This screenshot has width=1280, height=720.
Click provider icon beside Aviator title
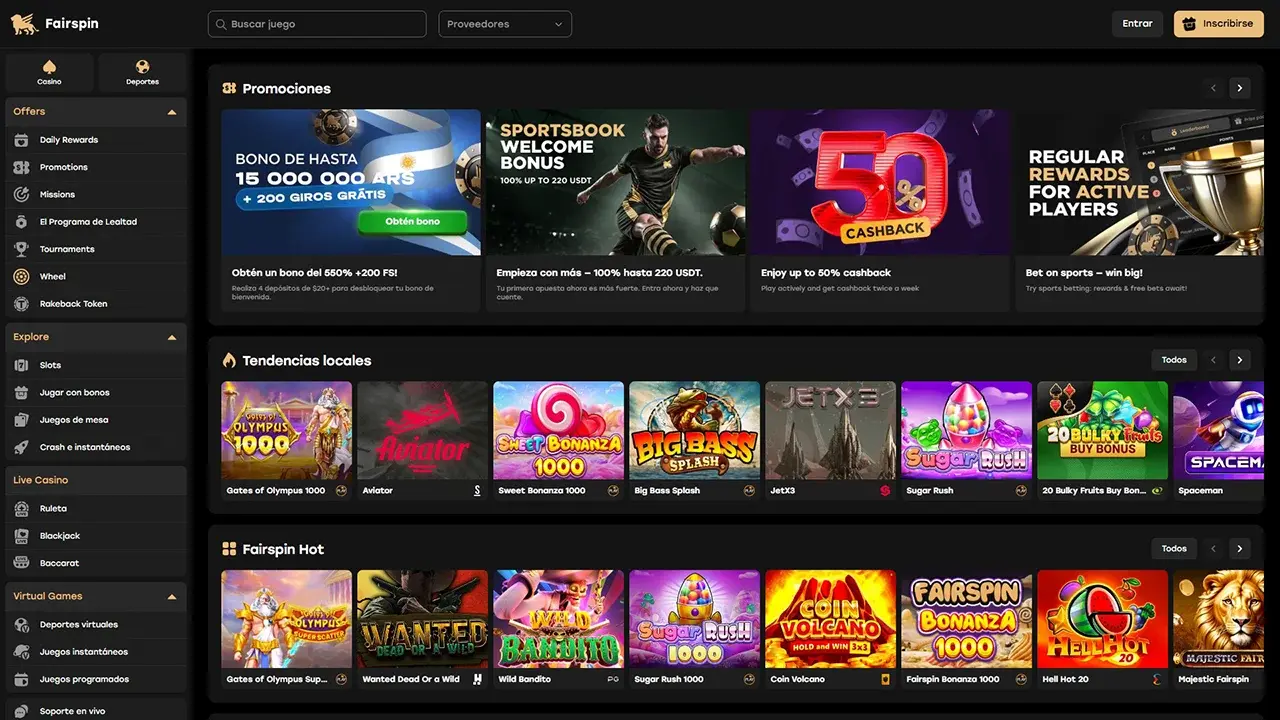[477, 491]
